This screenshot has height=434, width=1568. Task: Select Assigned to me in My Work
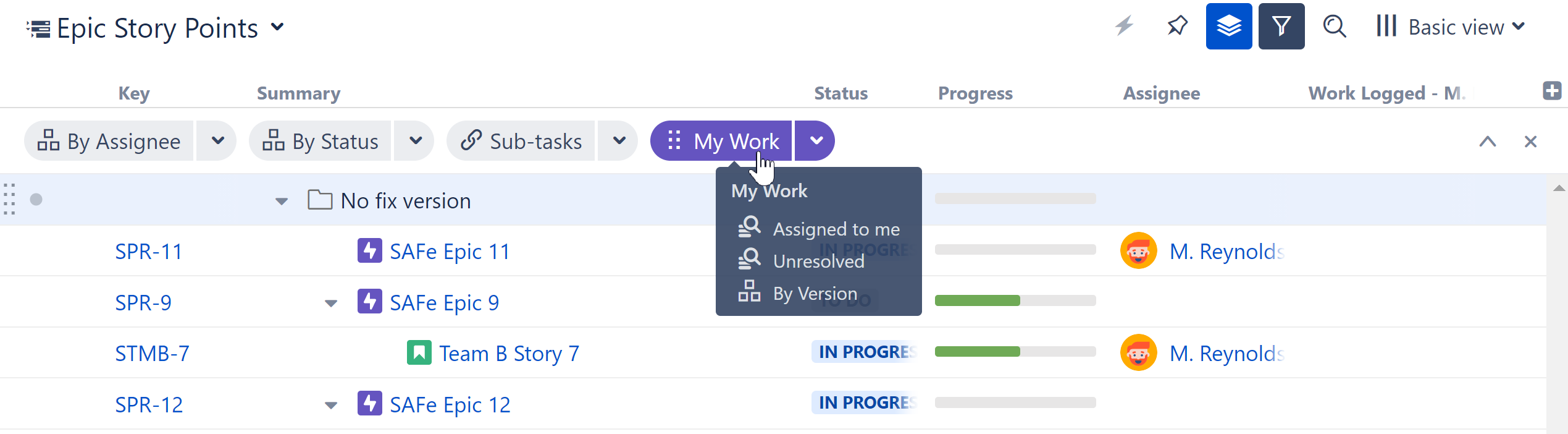coord(836,229)
